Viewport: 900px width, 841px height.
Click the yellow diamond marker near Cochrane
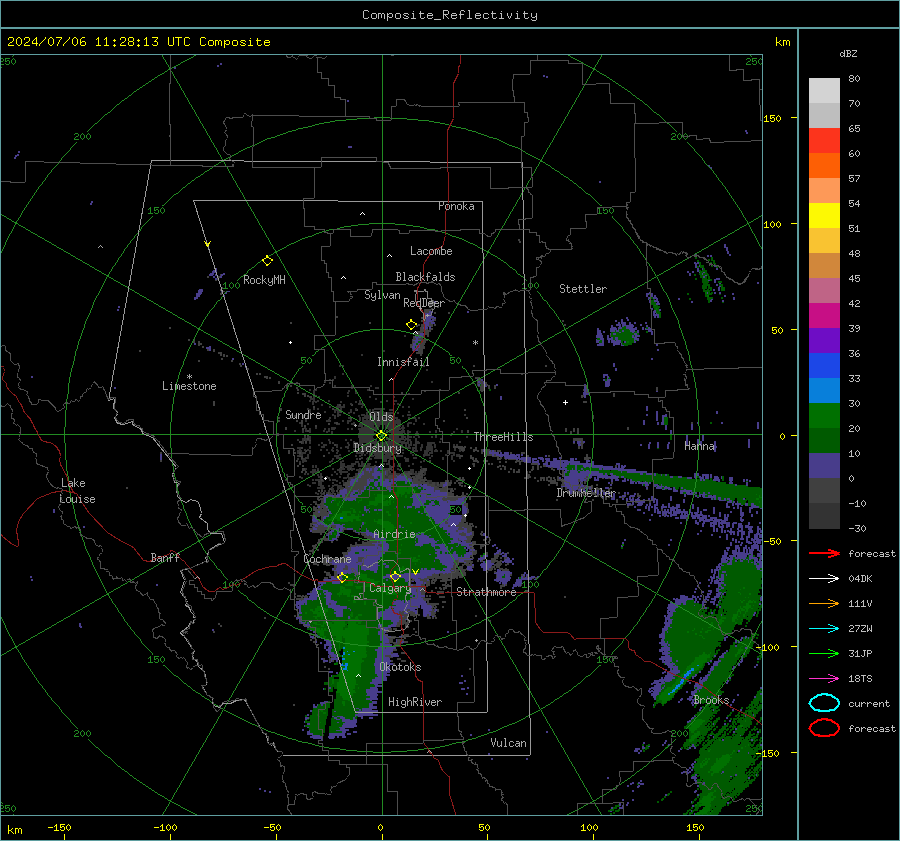[x=342, y=578]
